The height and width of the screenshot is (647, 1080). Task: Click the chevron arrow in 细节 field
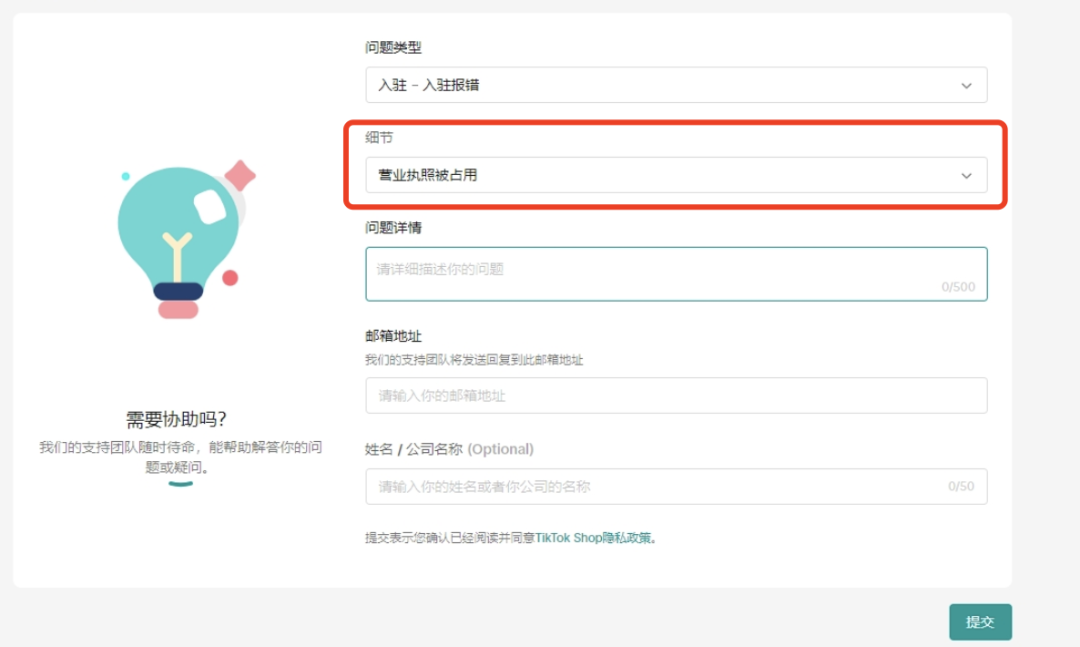(966, 176)
